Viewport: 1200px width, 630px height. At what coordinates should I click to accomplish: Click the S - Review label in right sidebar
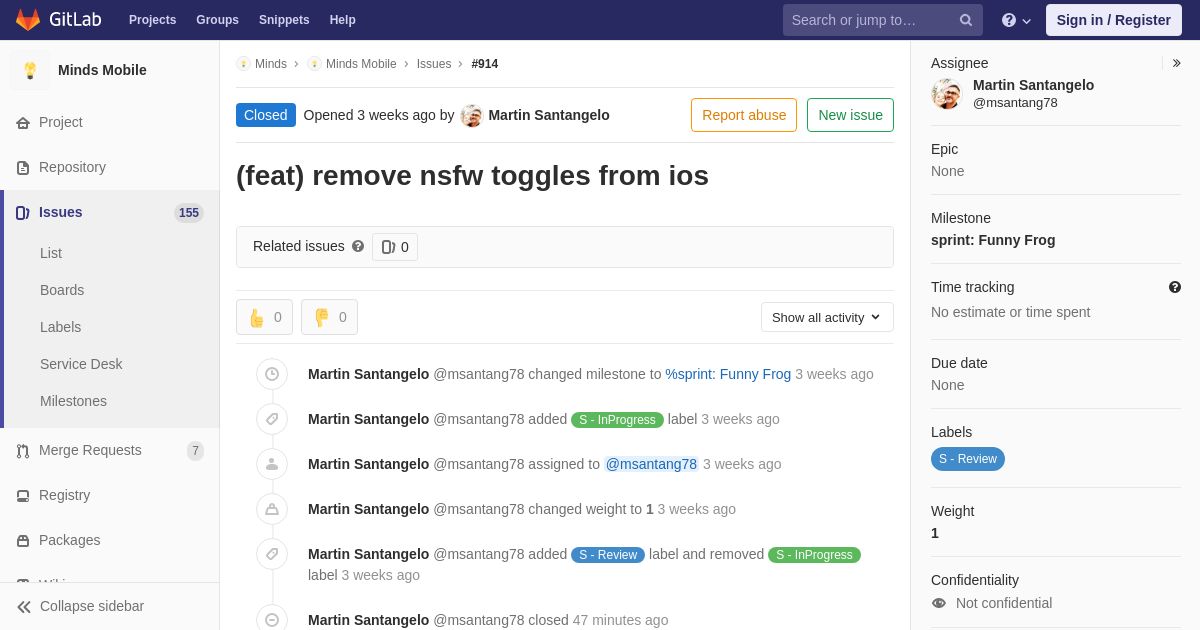(968, 459)
